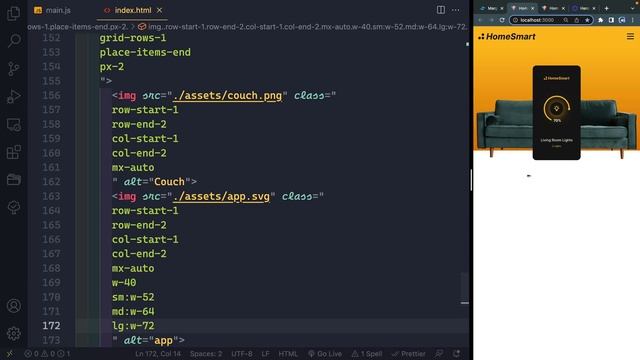Image resolution: width=640 pixels, height=360 pixels.
Task: Open a new browser tab
Action: [607, 8]
